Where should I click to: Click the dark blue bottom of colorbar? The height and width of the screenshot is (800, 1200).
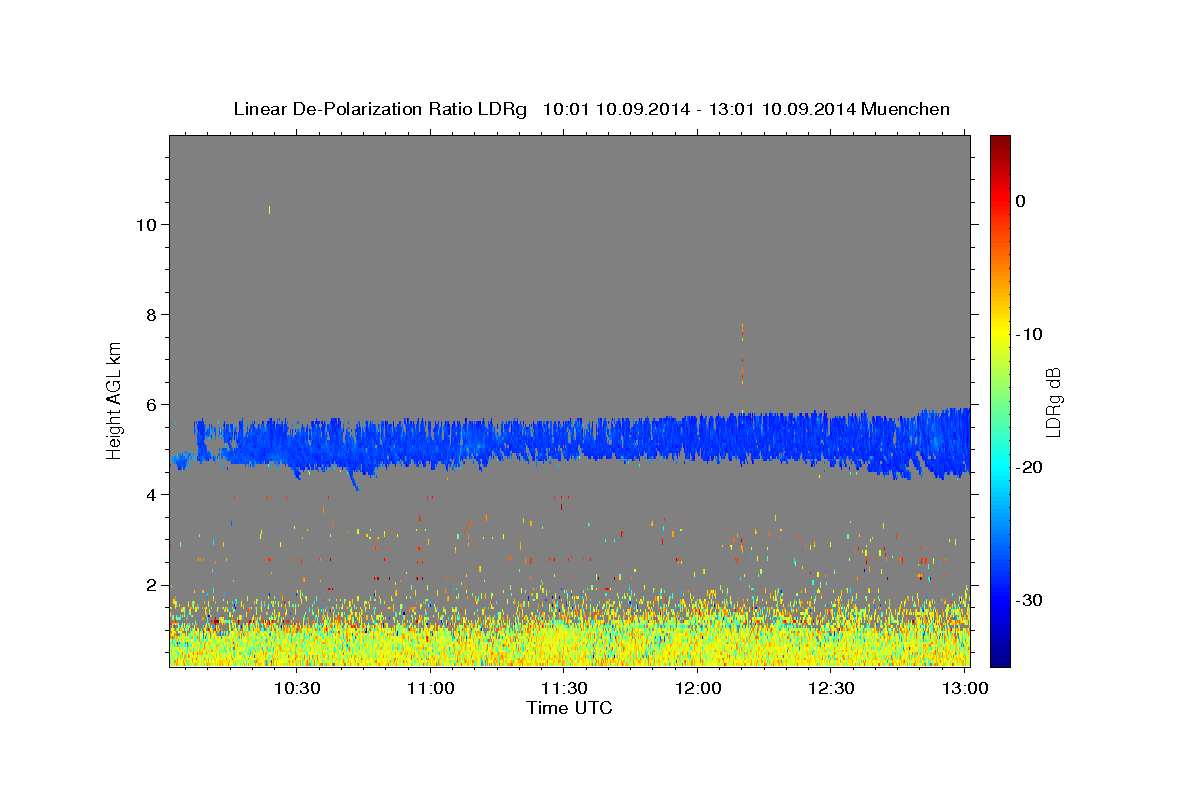point(1000,658)
